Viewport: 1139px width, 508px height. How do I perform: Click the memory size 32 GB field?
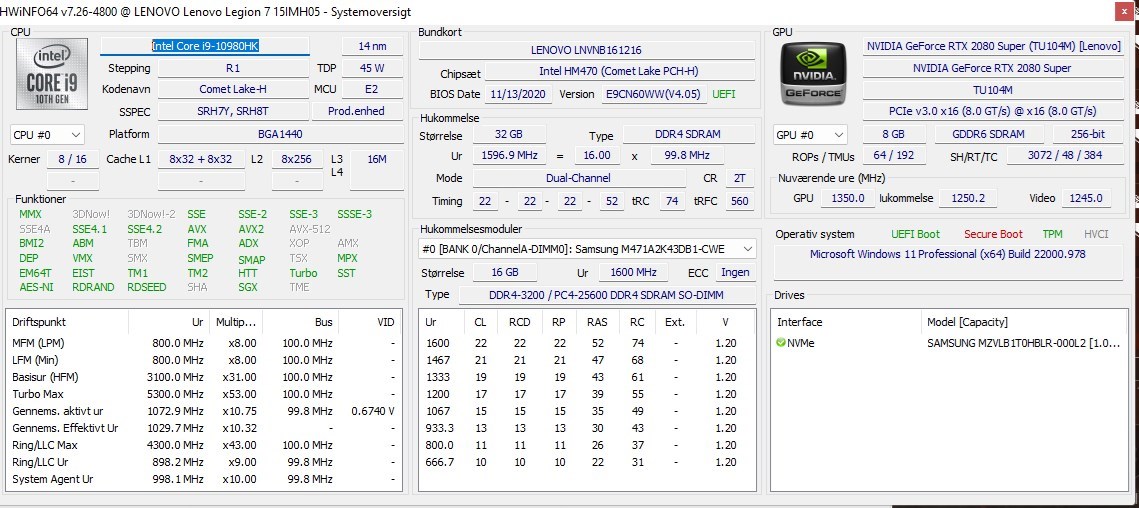508,134
